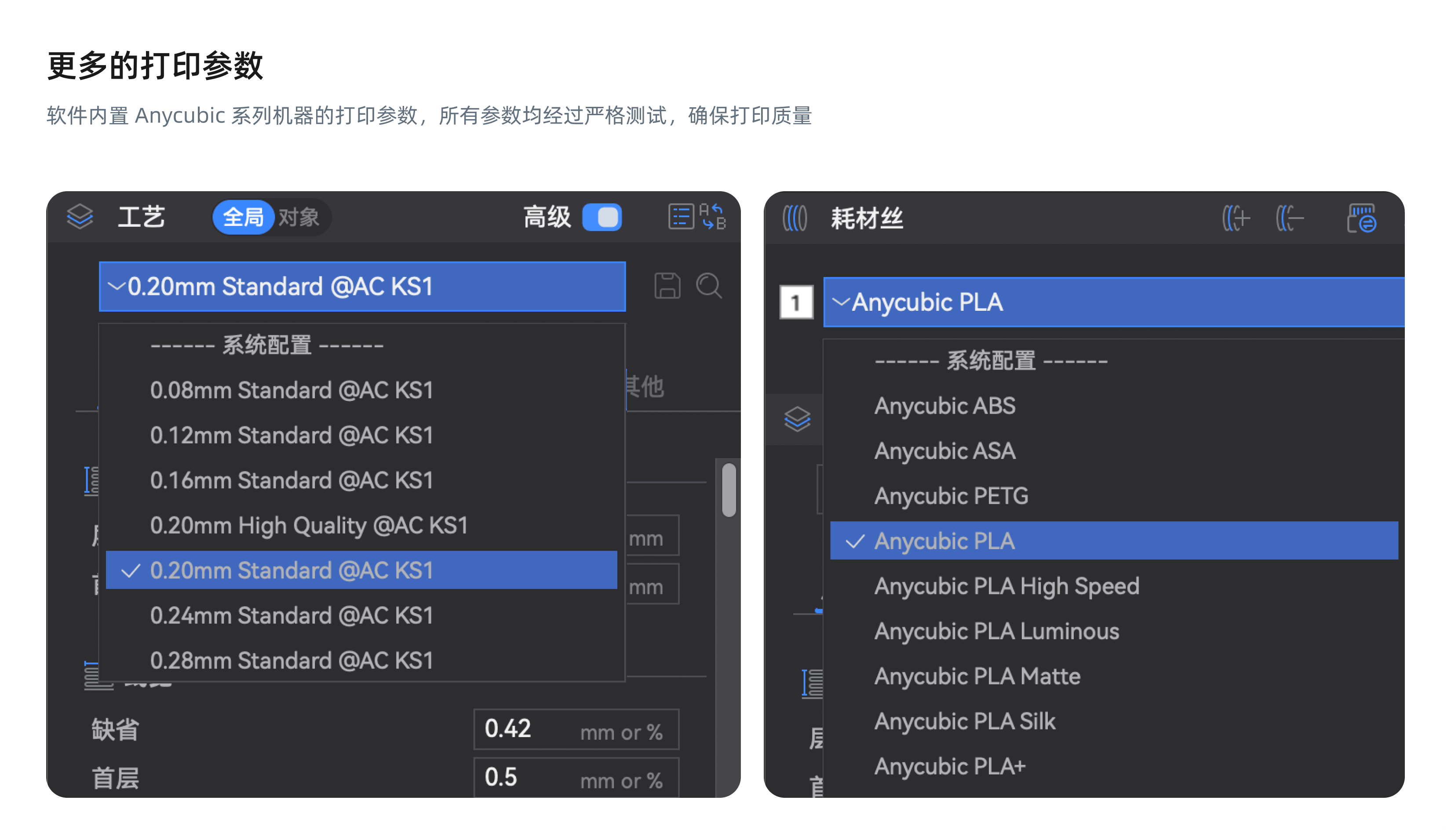This screenshot has height=840, width=1451.
Task: Choose 0.12mm Standard @AC KS1 preset
Action: tap(361, 435)
